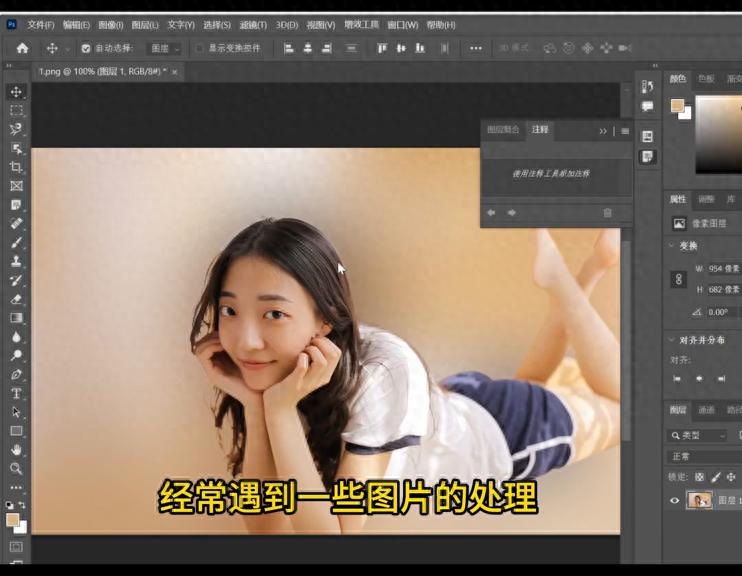Click the foreground color swatch in toolbar
742x576 pixels.
(x=12, y=519)
